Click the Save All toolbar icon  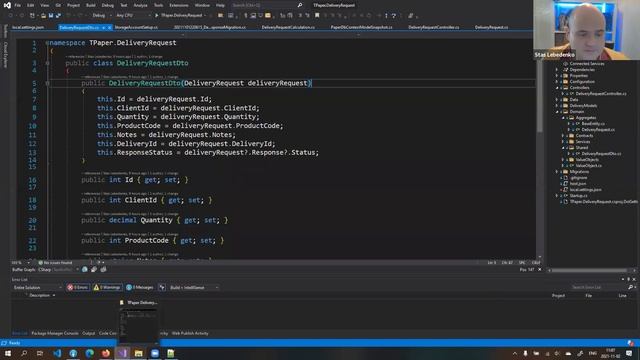coord(58,16)
